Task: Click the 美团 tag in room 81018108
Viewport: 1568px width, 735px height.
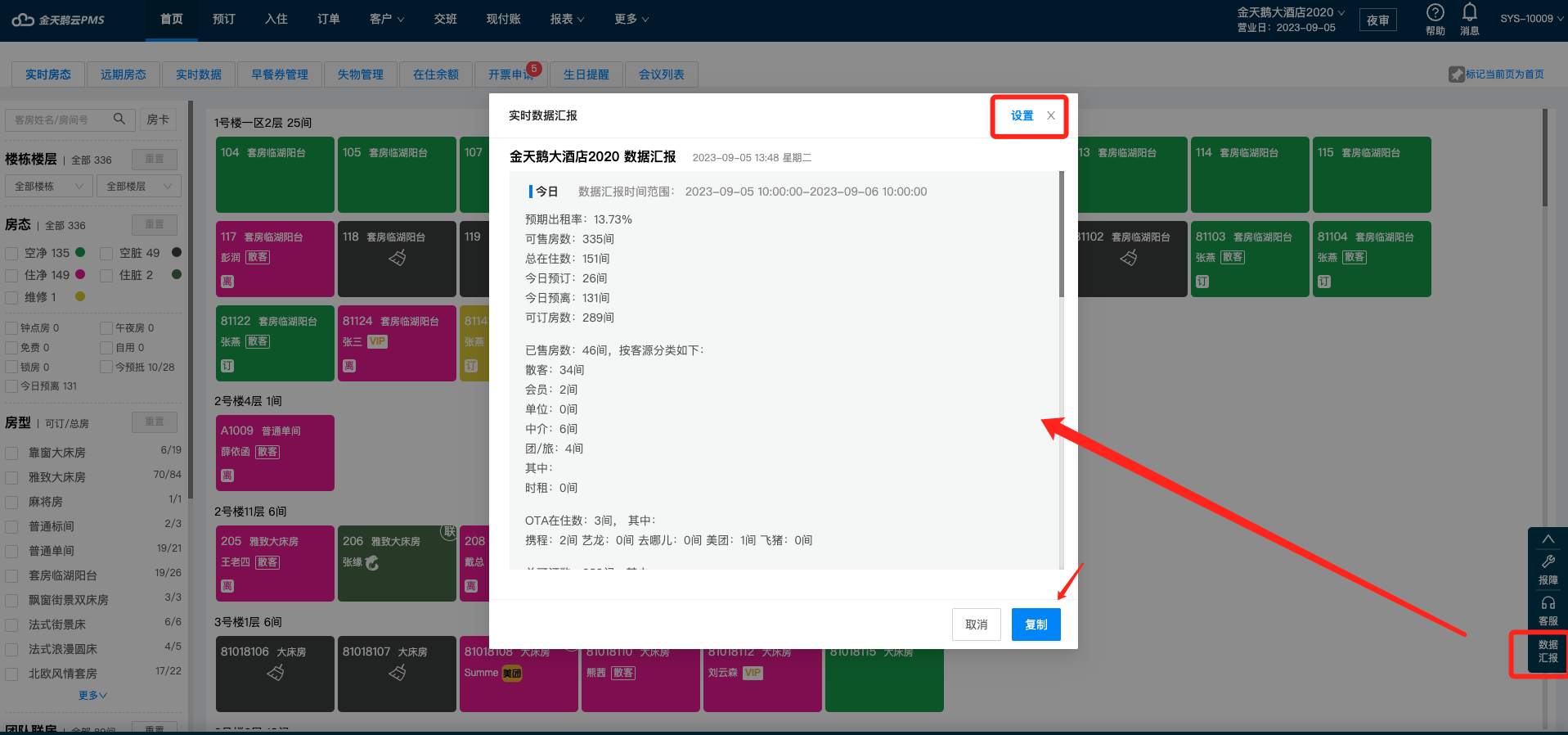Action: [512, 673]
